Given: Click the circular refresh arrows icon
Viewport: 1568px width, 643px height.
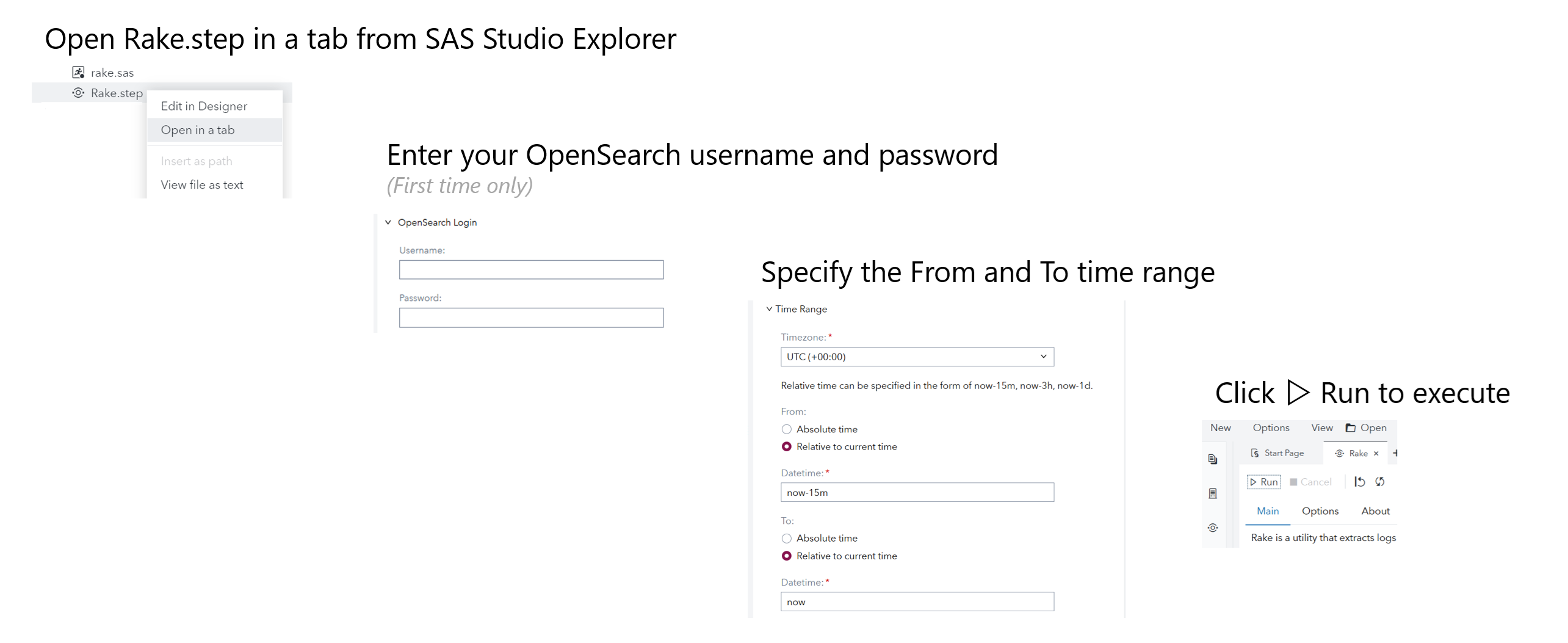Looking at the screenshot, I should pyautogui.click(x=1379, y=482).
